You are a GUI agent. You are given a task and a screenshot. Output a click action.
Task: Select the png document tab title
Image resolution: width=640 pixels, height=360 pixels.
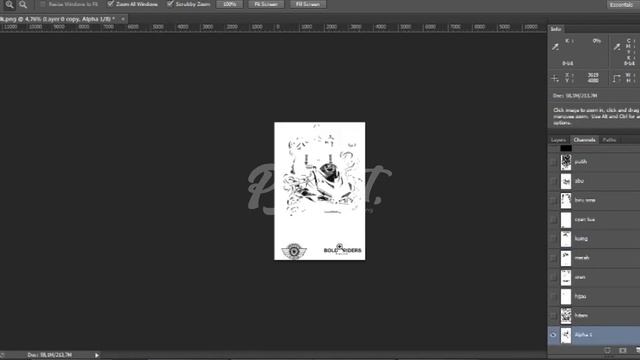pyautogui.click(x=56, y=19)
